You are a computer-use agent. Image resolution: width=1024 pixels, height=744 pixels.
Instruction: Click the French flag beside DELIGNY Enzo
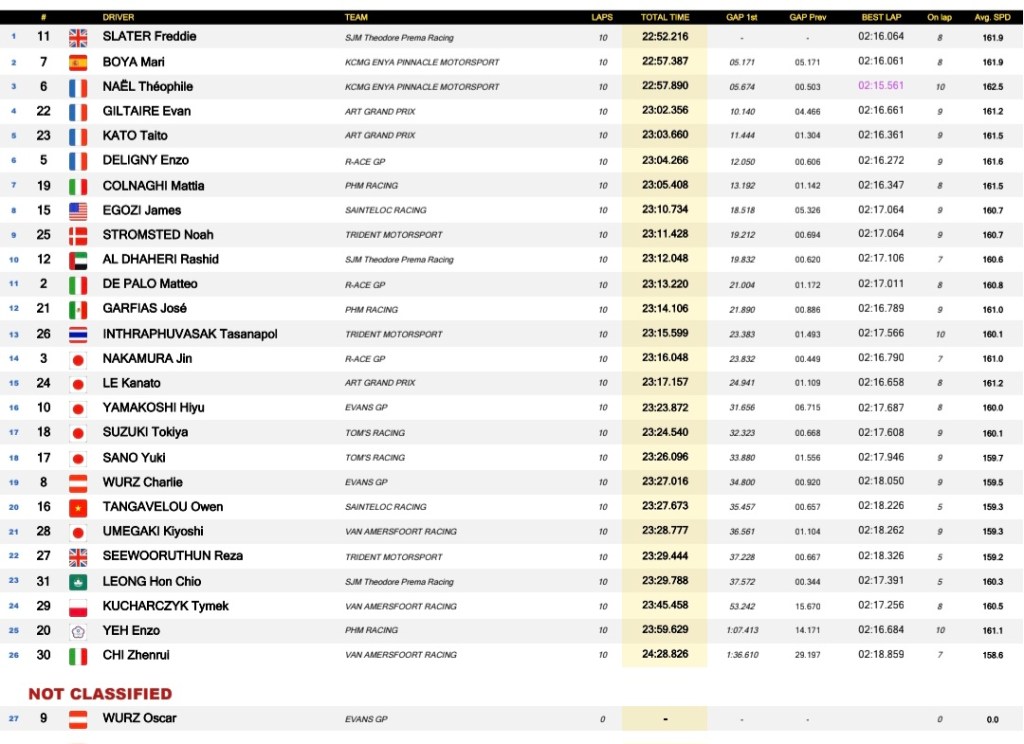click(x=78, y=161)
